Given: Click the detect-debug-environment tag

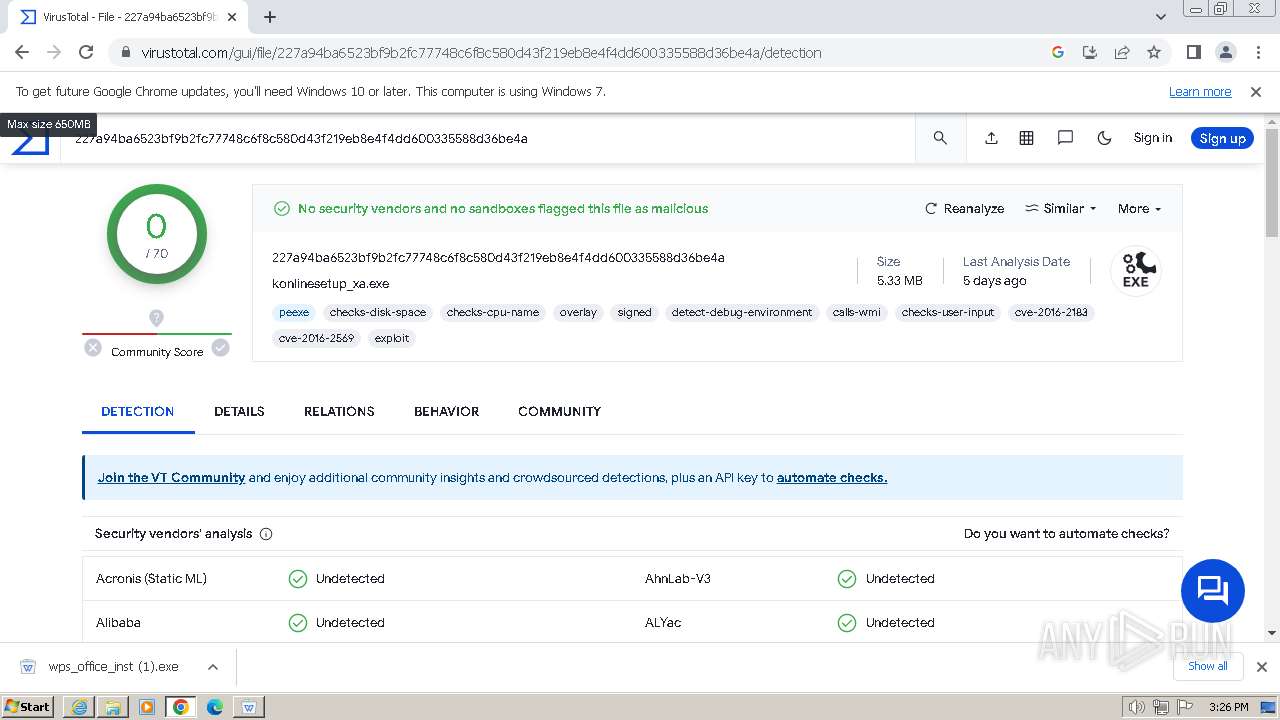Looking at the screenshot, I should [x=742, y=312].
